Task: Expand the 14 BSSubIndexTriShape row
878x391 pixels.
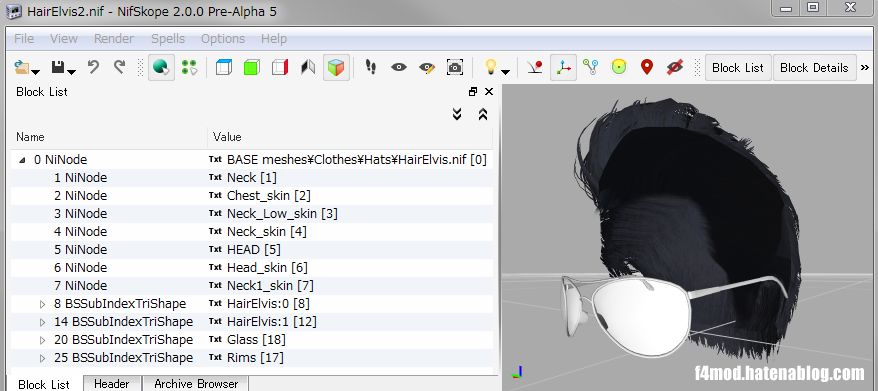Action: [43, 322]
